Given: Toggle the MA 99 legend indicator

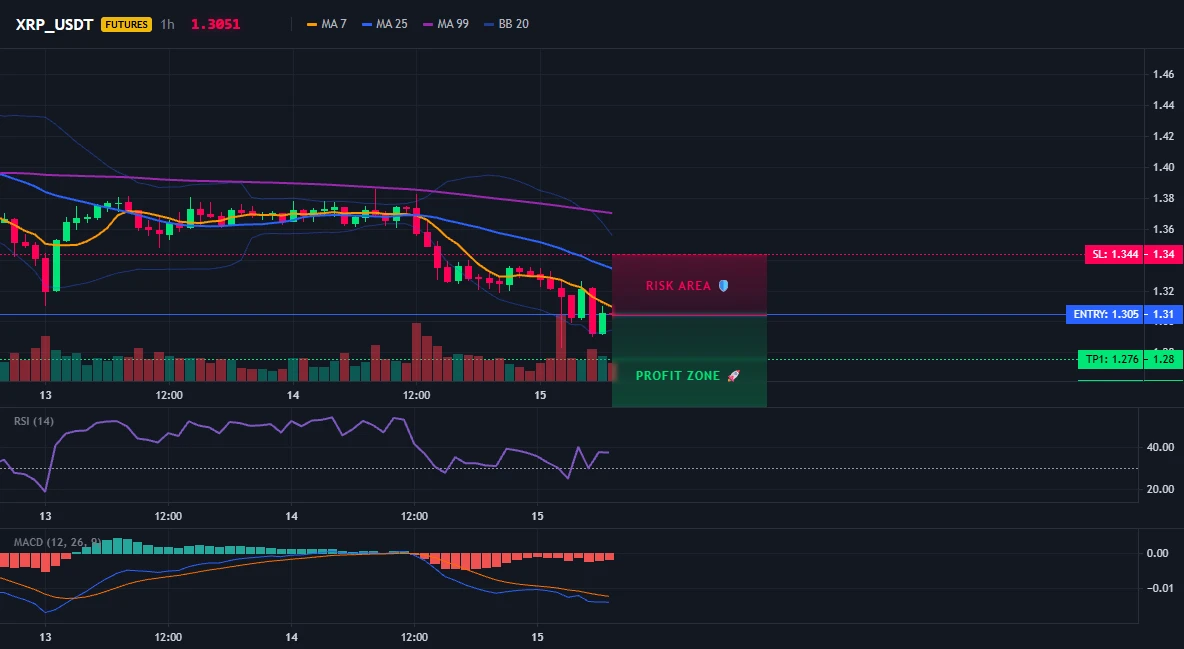Looking at the screenshot, I should pyautogui.click(x=446, y=24).
